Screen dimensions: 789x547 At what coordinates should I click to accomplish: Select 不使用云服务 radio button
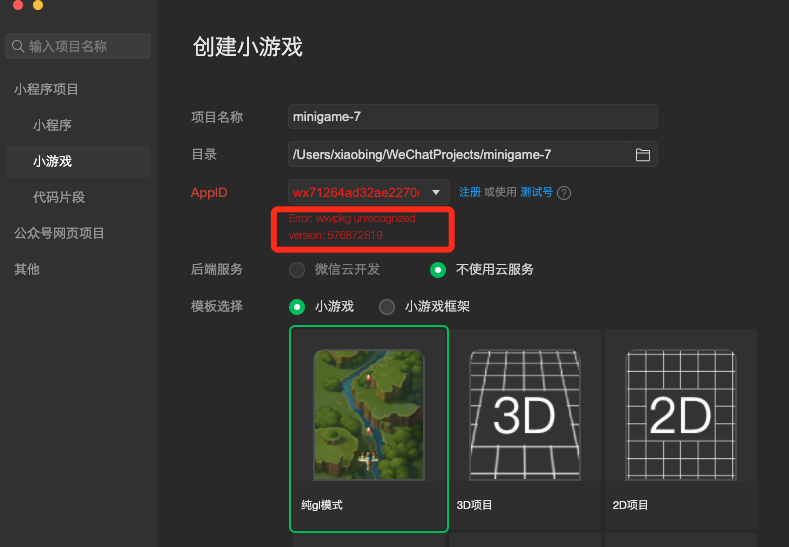tap(438, 270)
